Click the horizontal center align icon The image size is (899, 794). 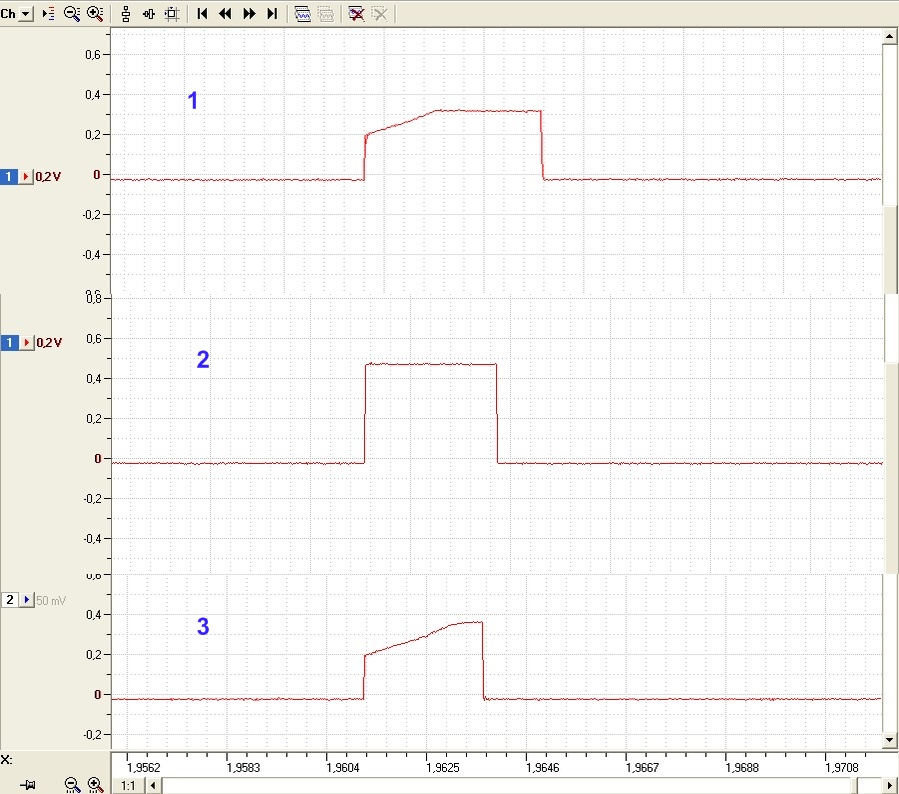(148, 14)
